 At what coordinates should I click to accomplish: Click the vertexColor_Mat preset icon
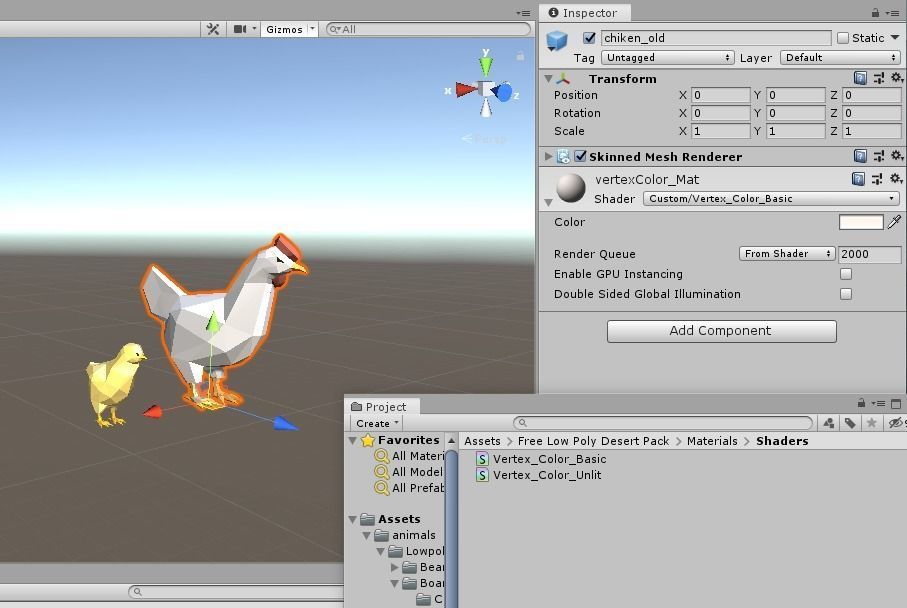coord(877,179)
